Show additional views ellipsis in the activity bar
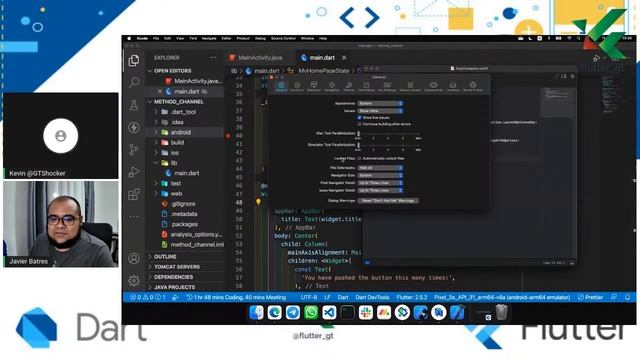This screenshot has height=360, width=640. pyautogui.click(x=134, y=217)
